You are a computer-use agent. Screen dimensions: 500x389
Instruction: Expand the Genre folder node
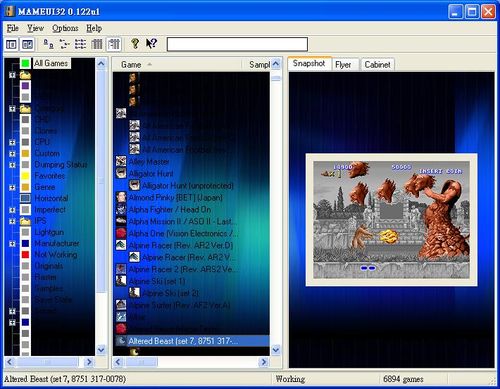tap(12, 187)
